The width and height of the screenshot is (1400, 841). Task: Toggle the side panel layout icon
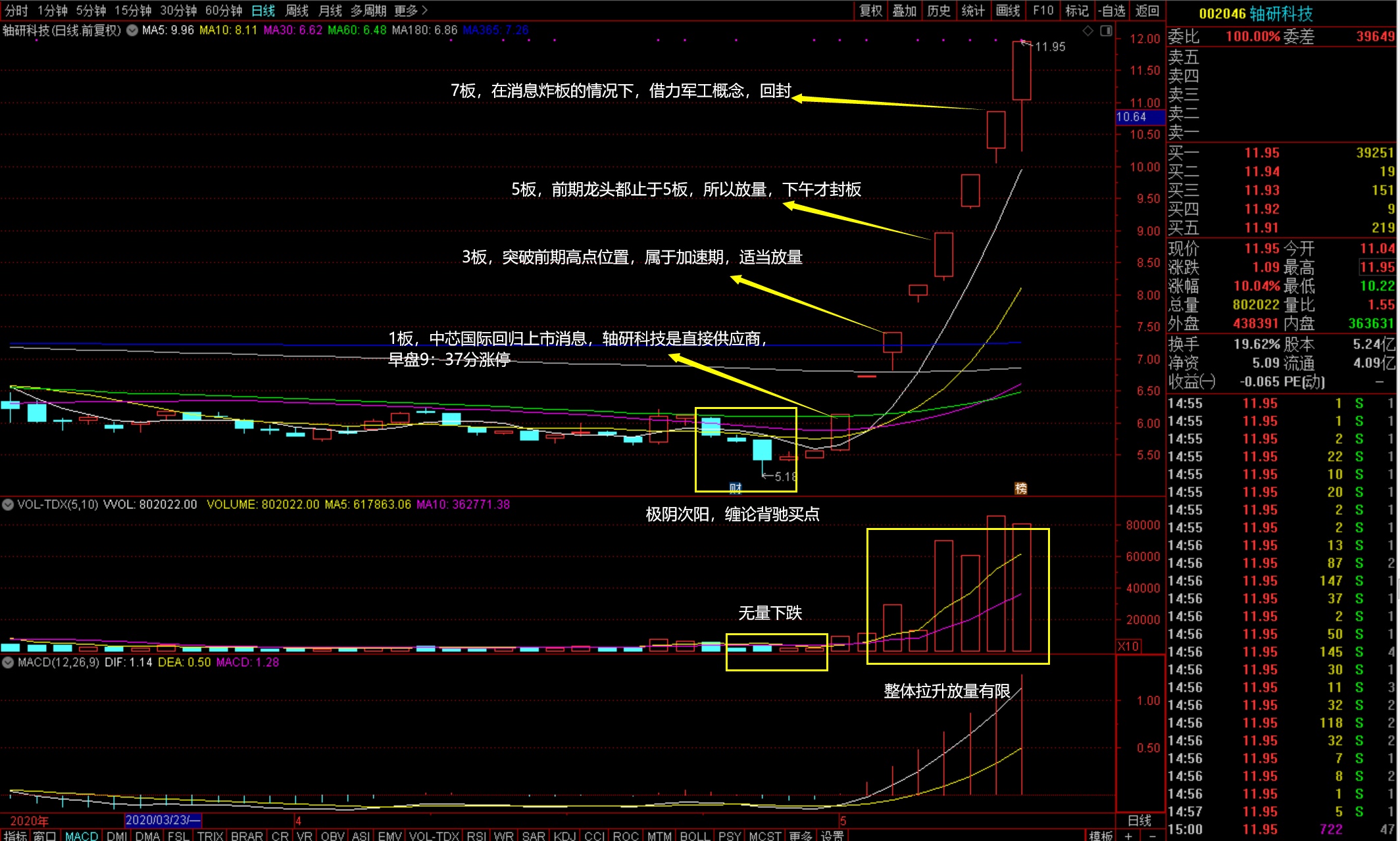click(x=1107, y=30)
